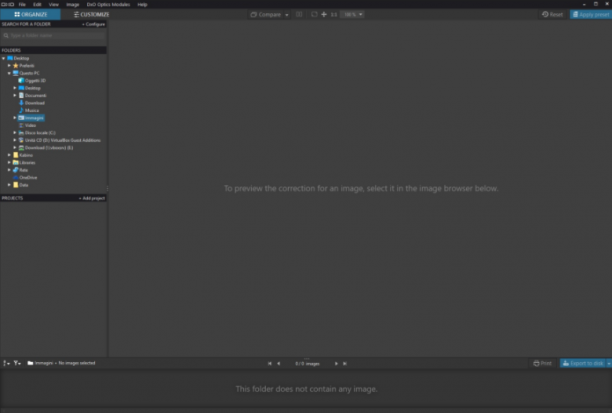This screenshot has width=612, height=413.
Task: Select the Documenti folder icon
Action: (21, 95)
